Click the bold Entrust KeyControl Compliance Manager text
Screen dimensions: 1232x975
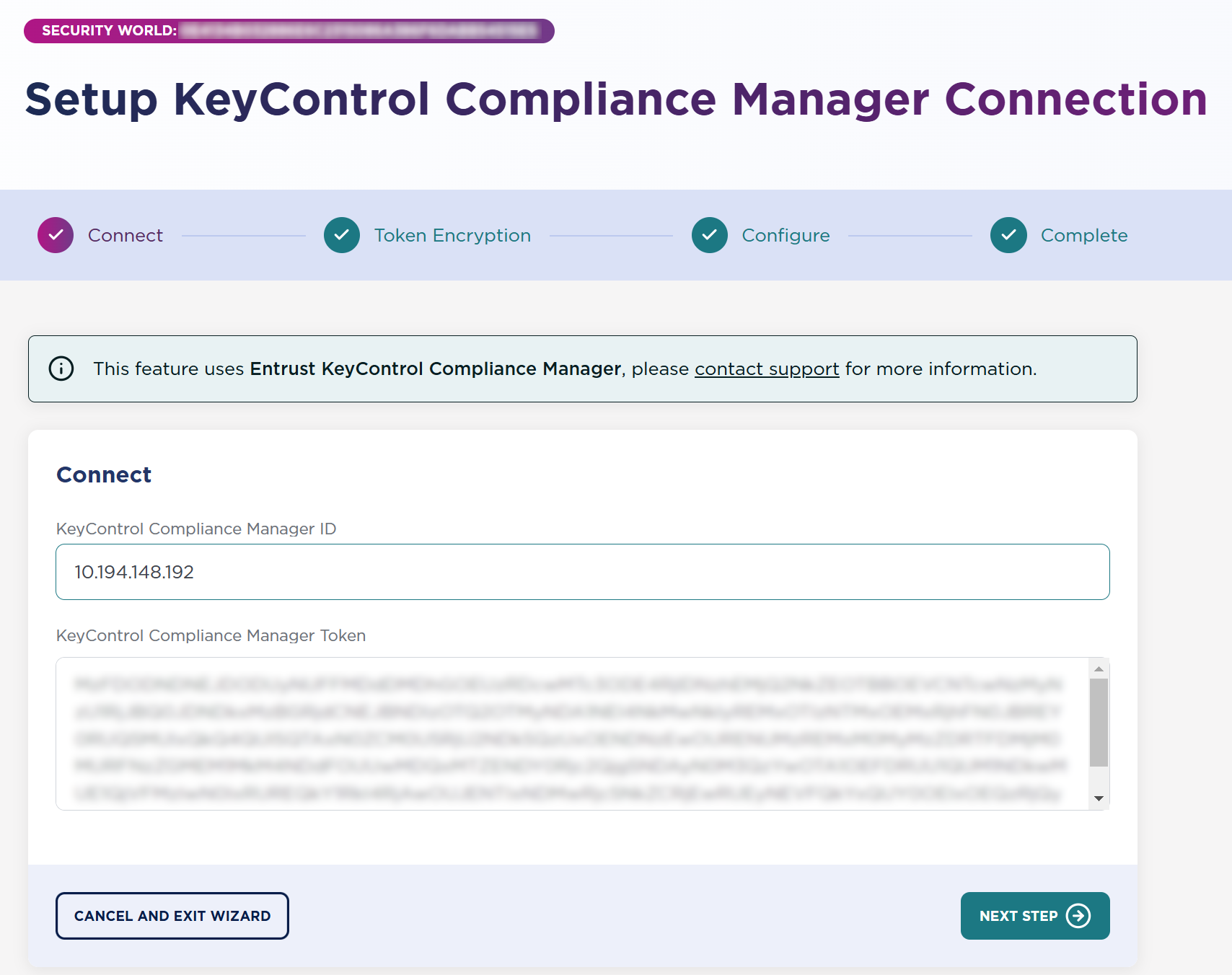[x=436, y=369]
